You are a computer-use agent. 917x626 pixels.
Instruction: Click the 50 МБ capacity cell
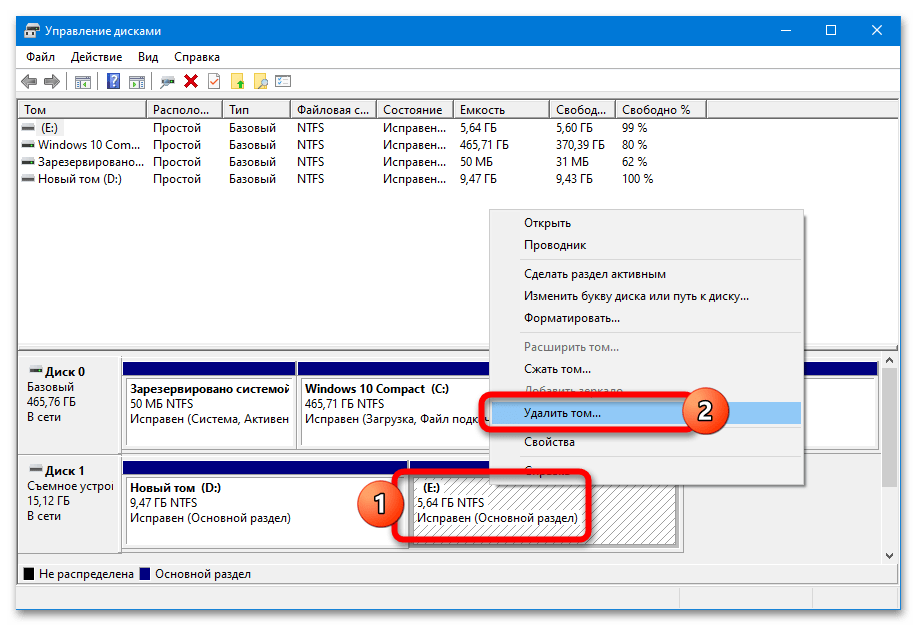pos(476,161)
